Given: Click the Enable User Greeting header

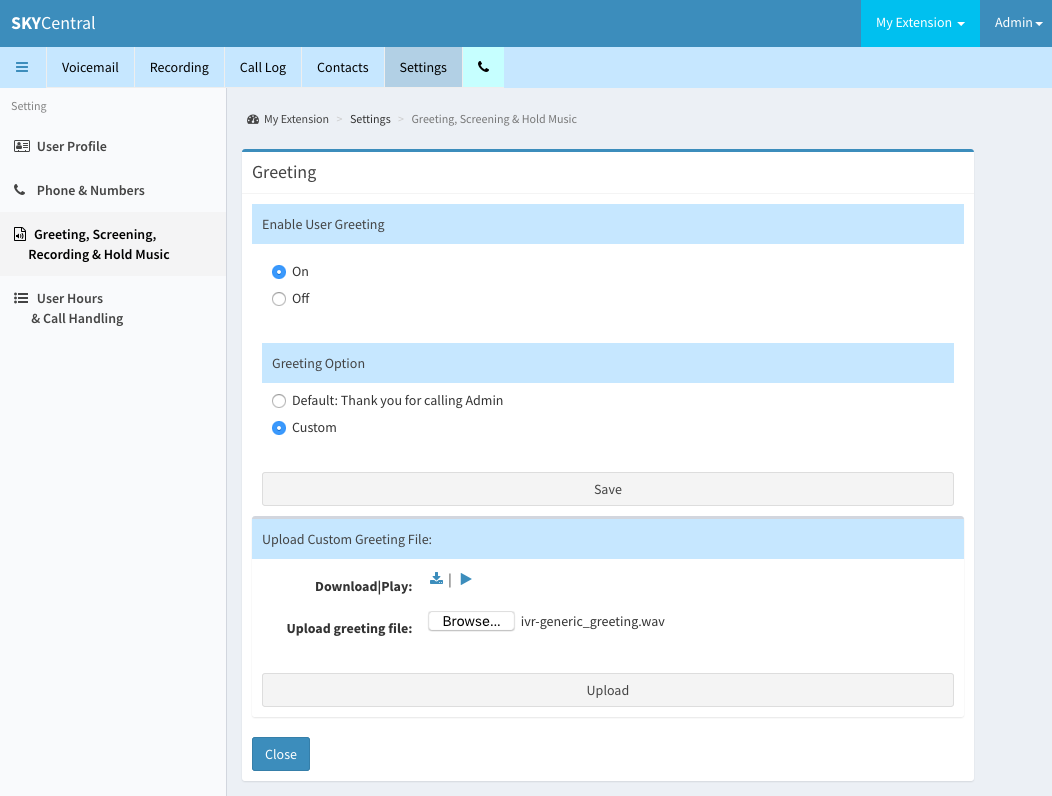Looking at the screenshot, I should pyautogui.click(x=608, y=224).
